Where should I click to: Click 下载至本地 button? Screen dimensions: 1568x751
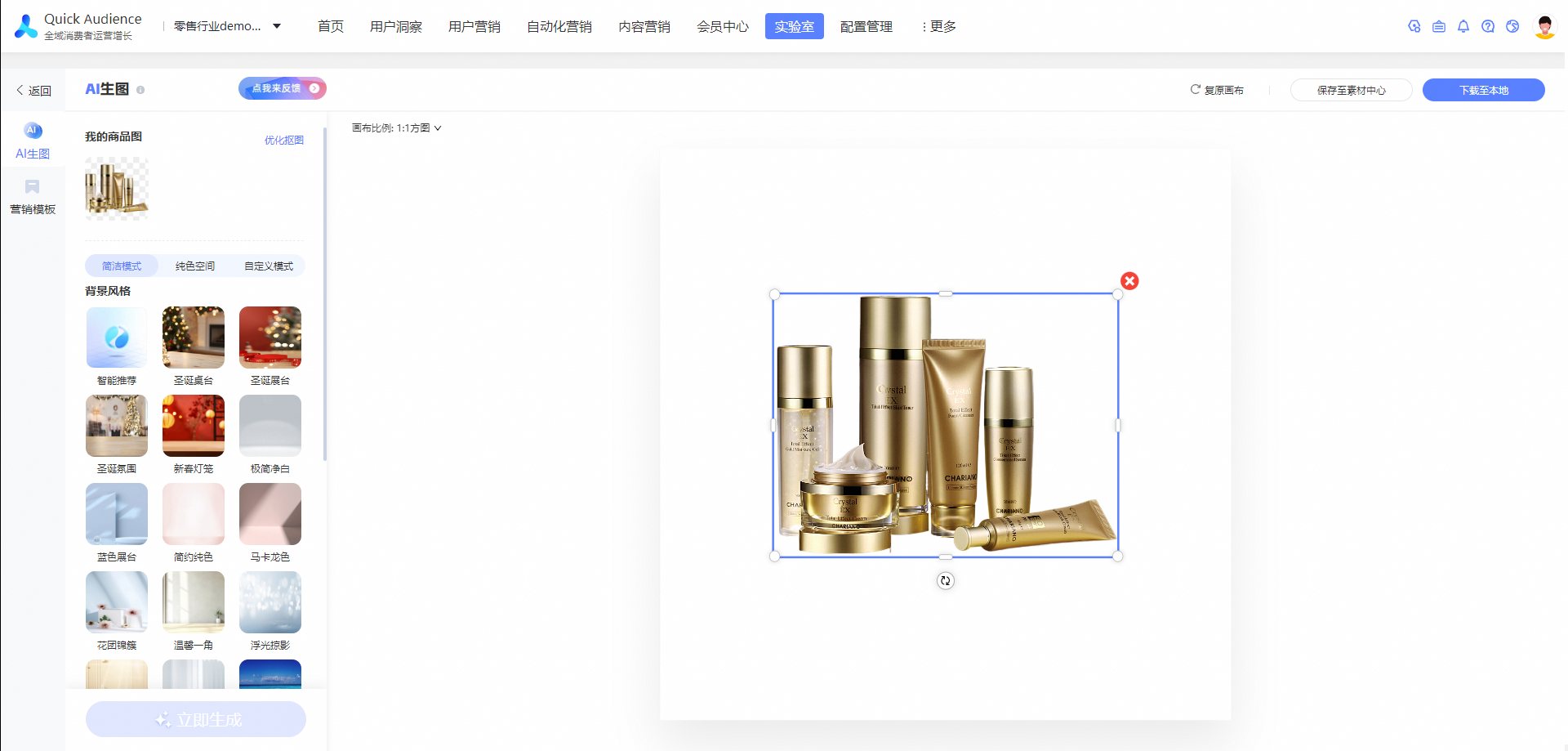click(1484, 90)
